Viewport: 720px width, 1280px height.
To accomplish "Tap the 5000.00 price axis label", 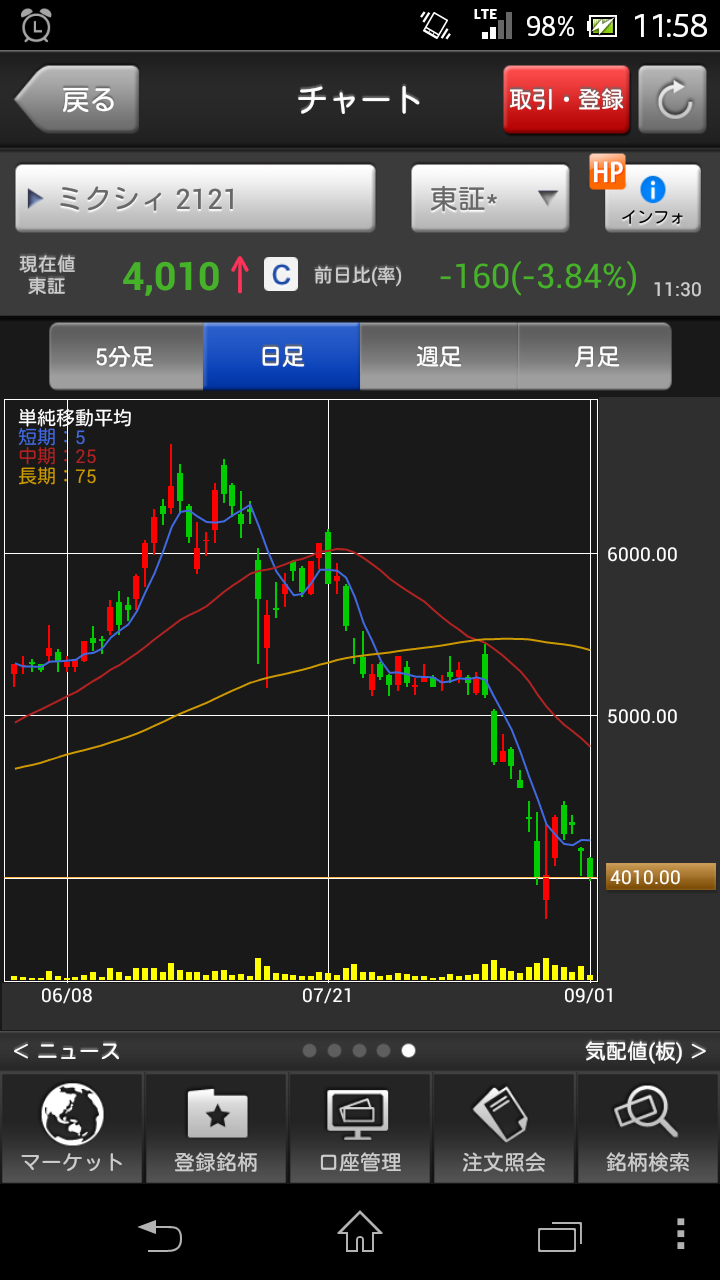I will (x=642, y=716).
